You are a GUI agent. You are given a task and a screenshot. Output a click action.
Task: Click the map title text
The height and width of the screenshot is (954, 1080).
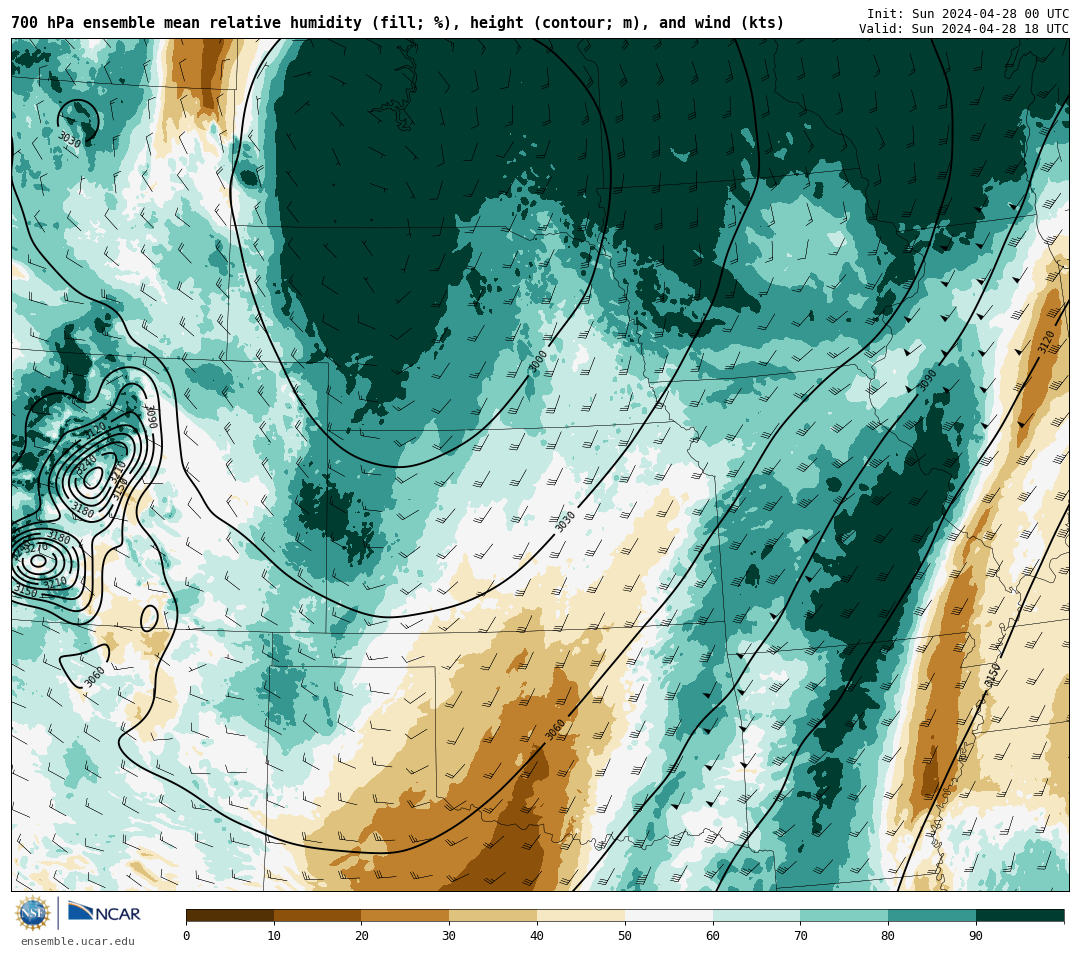[397, 23]
